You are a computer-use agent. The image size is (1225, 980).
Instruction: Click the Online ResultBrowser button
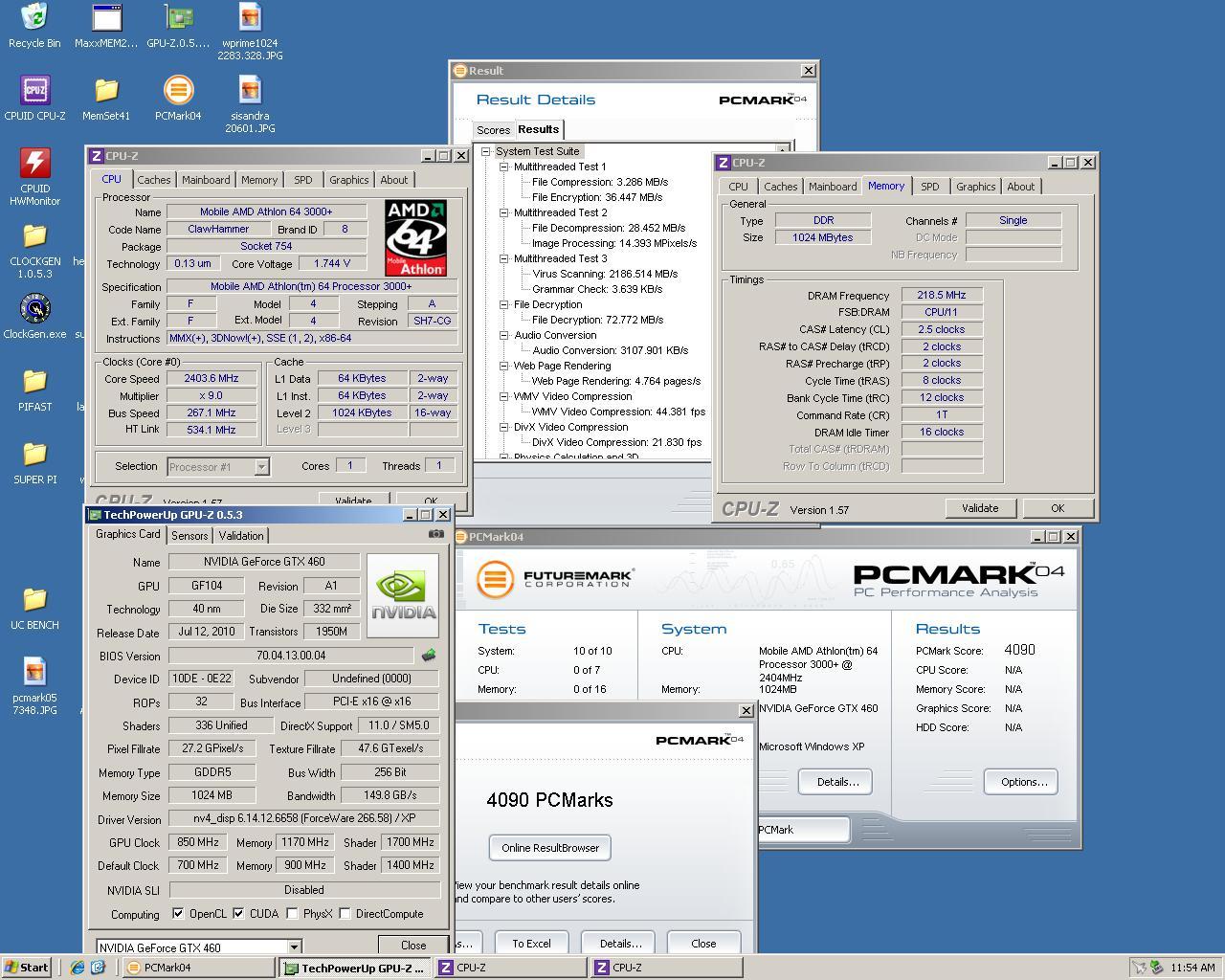(x=550, y=848)
